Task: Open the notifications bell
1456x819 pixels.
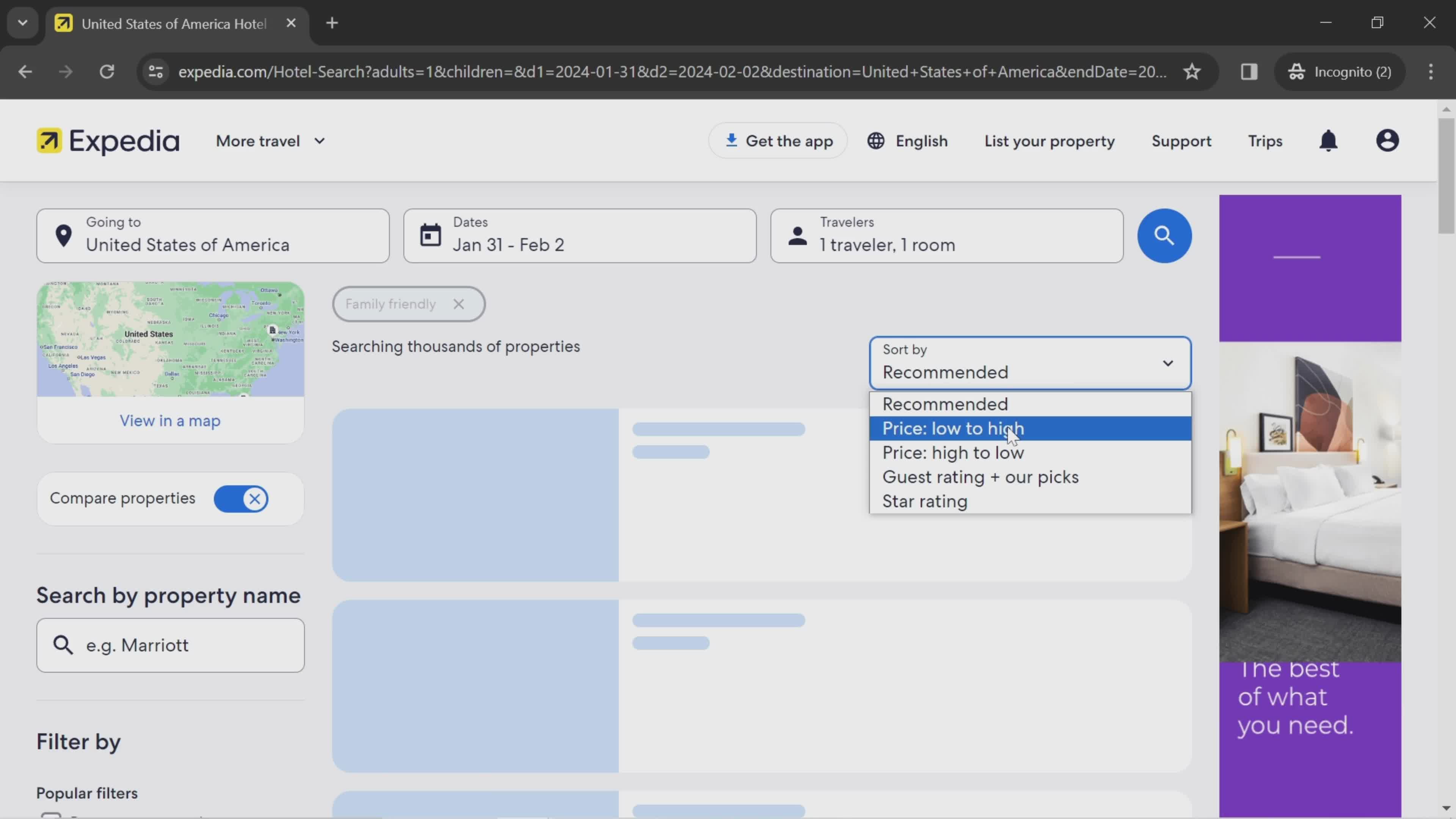Action: click(1328, 141)
